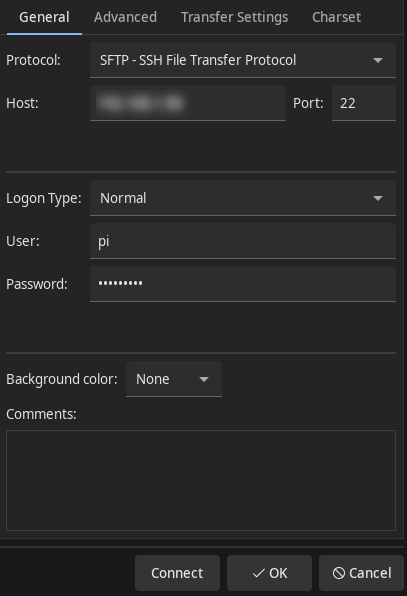Select SFTP protocol combo box text
407x596 pixels.
click(x=198, y=60)
